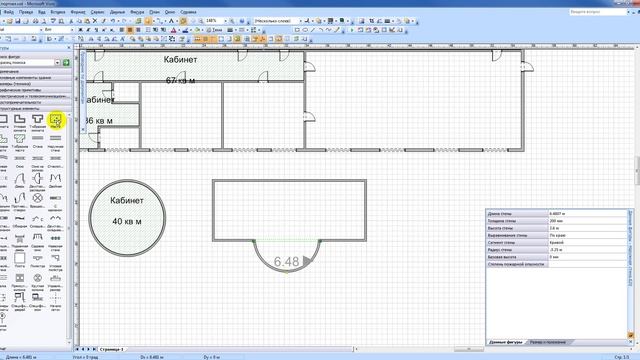Select the Ellipse drawing tool
This screenshot has width=640, height=360.
pyautogui.click(x=305, y=30)
